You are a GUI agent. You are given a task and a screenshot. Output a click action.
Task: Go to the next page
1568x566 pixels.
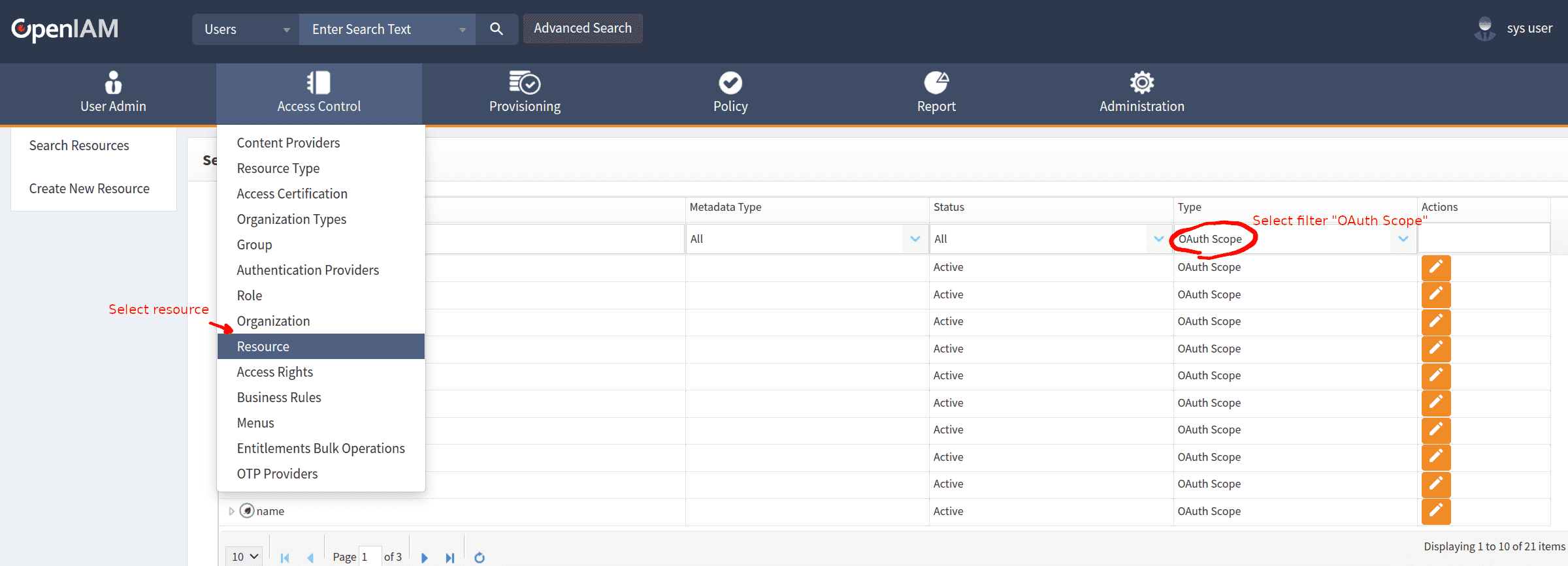(425, 558)
